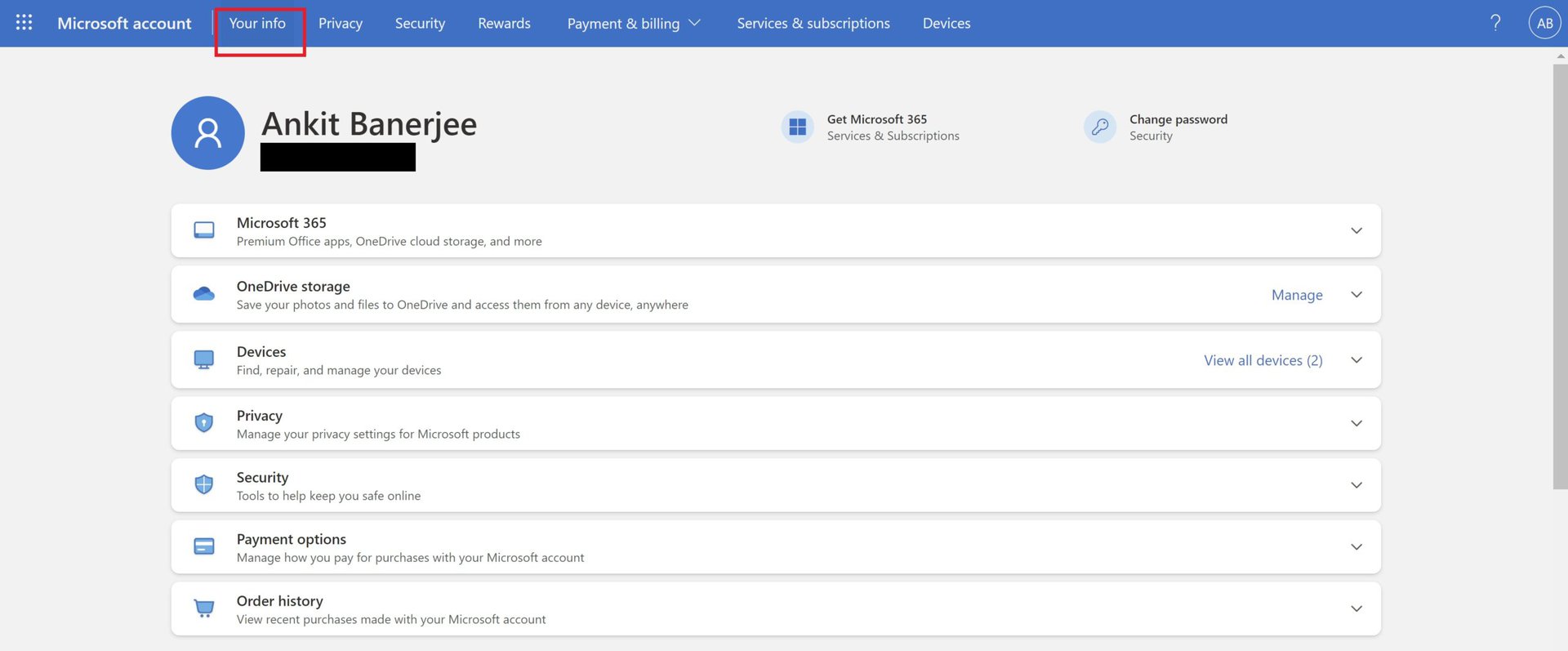
Task: Expand the Microsoft 365 section chevron
Action: [1356, 231]
